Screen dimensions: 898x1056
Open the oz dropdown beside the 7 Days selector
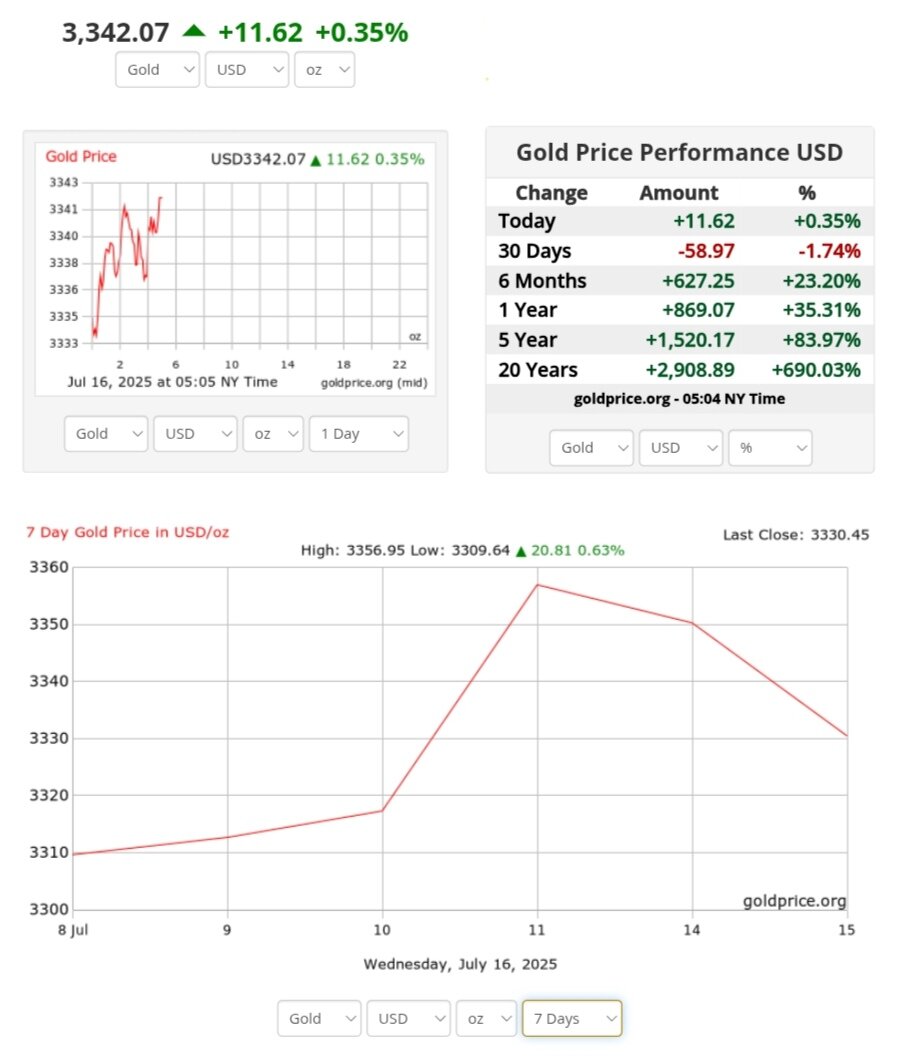(486, 1019)
